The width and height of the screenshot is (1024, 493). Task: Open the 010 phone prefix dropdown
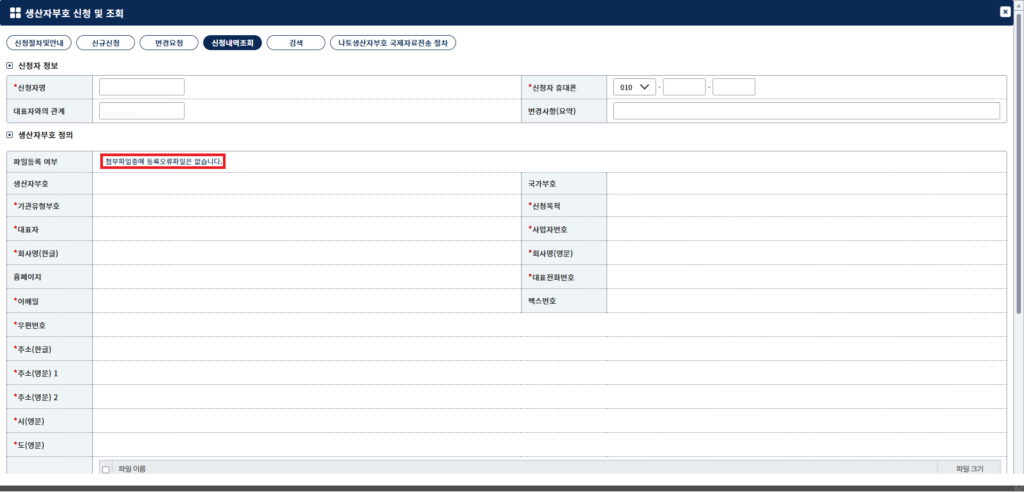[x=635, y=87]
